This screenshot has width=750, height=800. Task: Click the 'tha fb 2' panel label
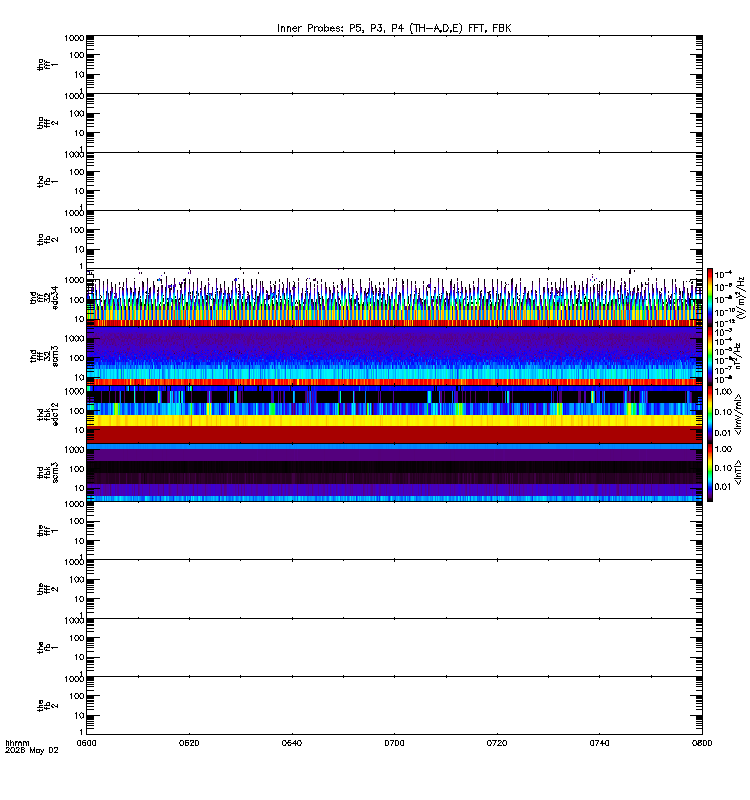coord(47,239)
